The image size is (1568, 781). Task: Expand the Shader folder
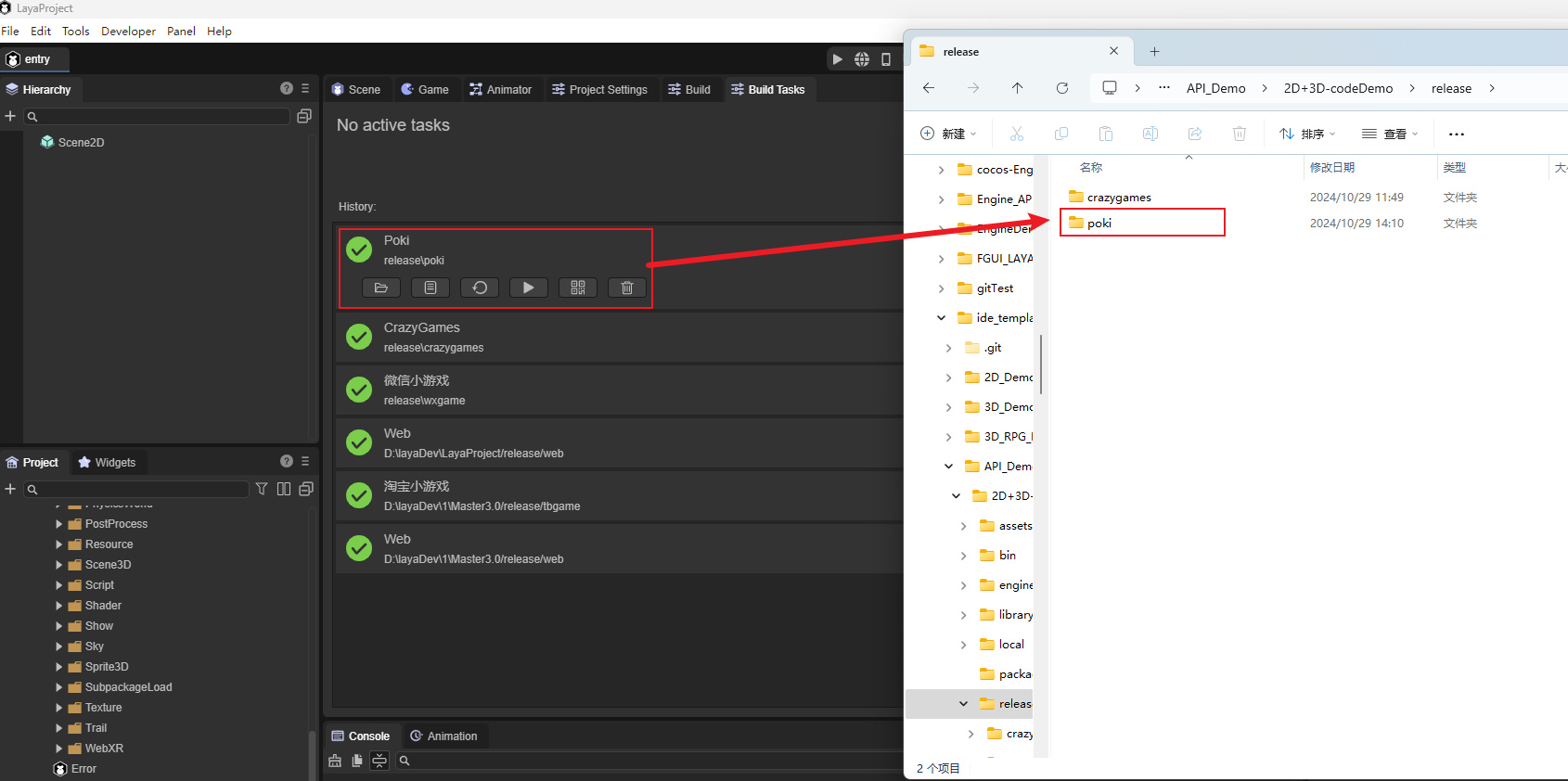[59, 606]
